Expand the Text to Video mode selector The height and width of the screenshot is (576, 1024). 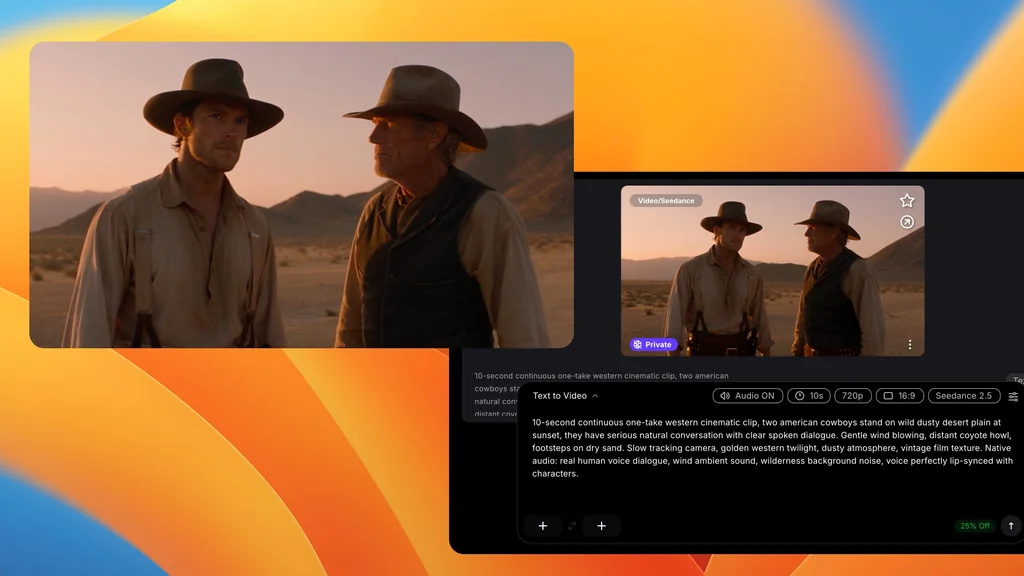[566, 396]
